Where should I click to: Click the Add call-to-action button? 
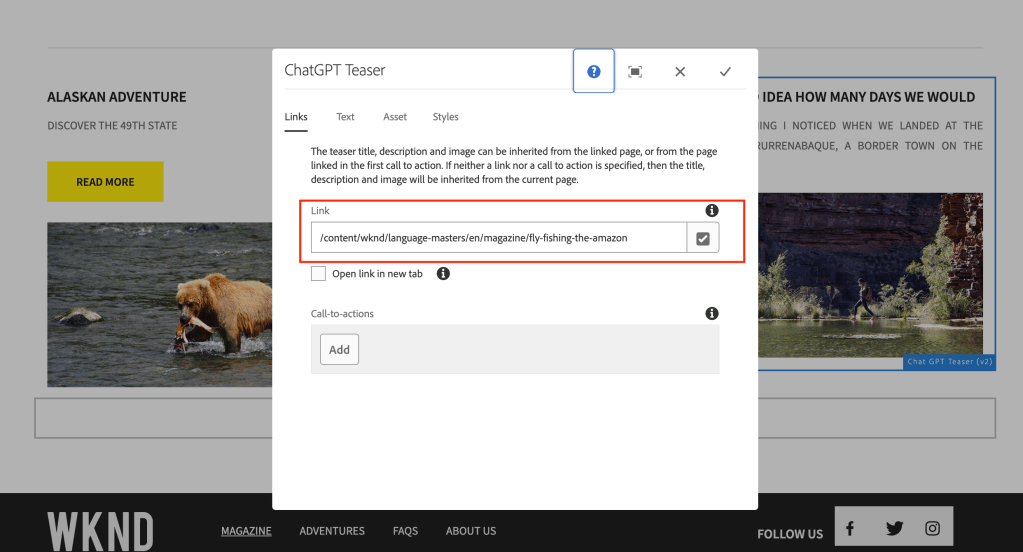[x=339, y=349]
